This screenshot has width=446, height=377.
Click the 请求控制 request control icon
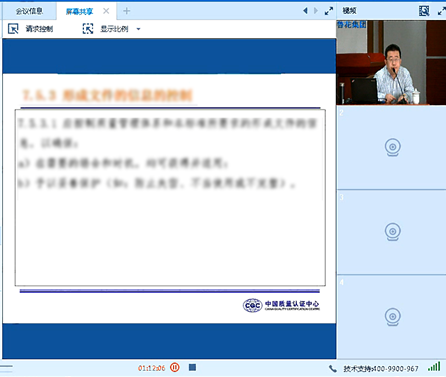click(x=13, y=29)
